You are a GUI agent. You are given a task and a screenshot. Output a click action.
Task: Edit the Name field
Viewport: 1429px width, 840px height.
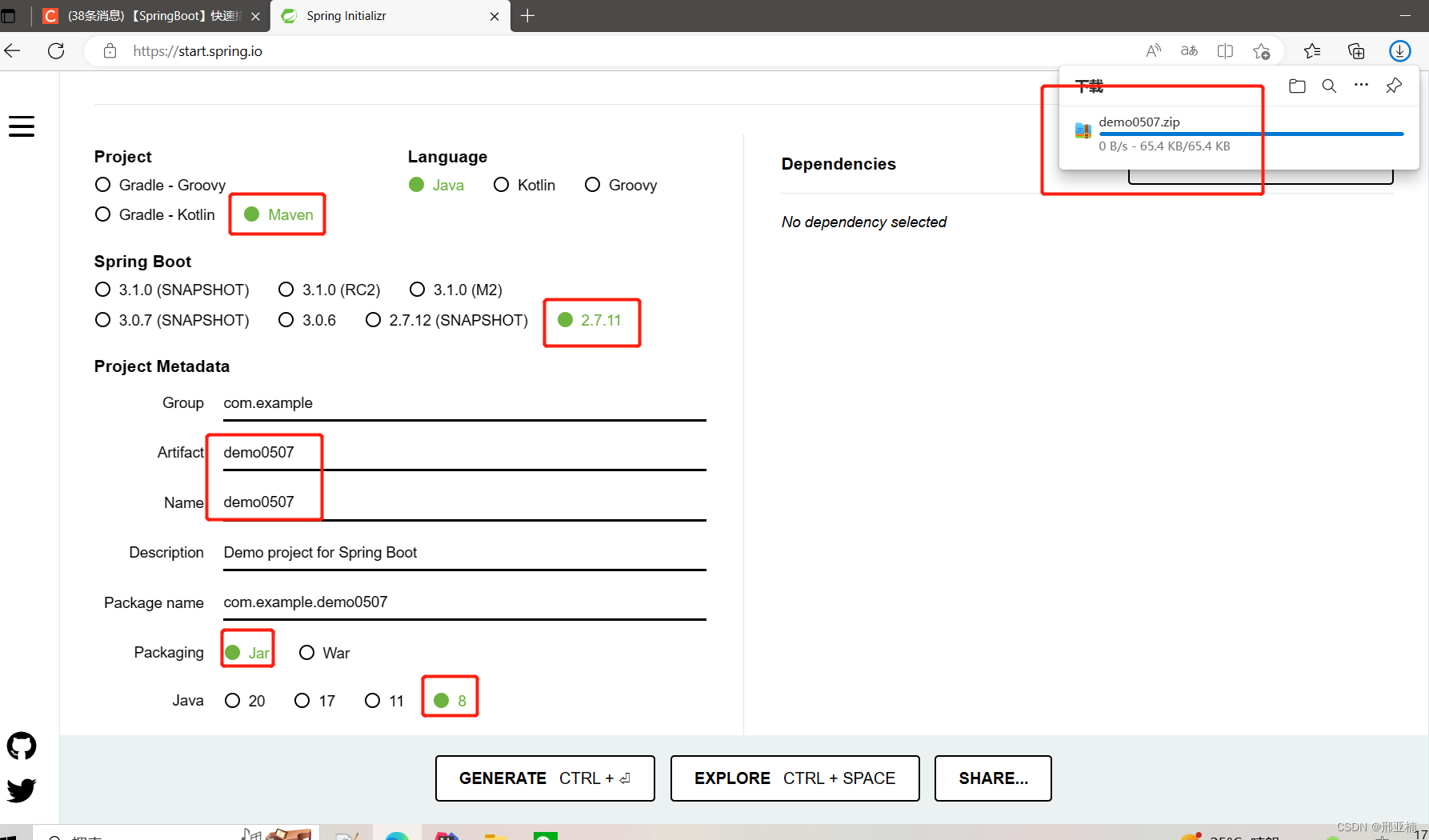(x=464, y=502)
